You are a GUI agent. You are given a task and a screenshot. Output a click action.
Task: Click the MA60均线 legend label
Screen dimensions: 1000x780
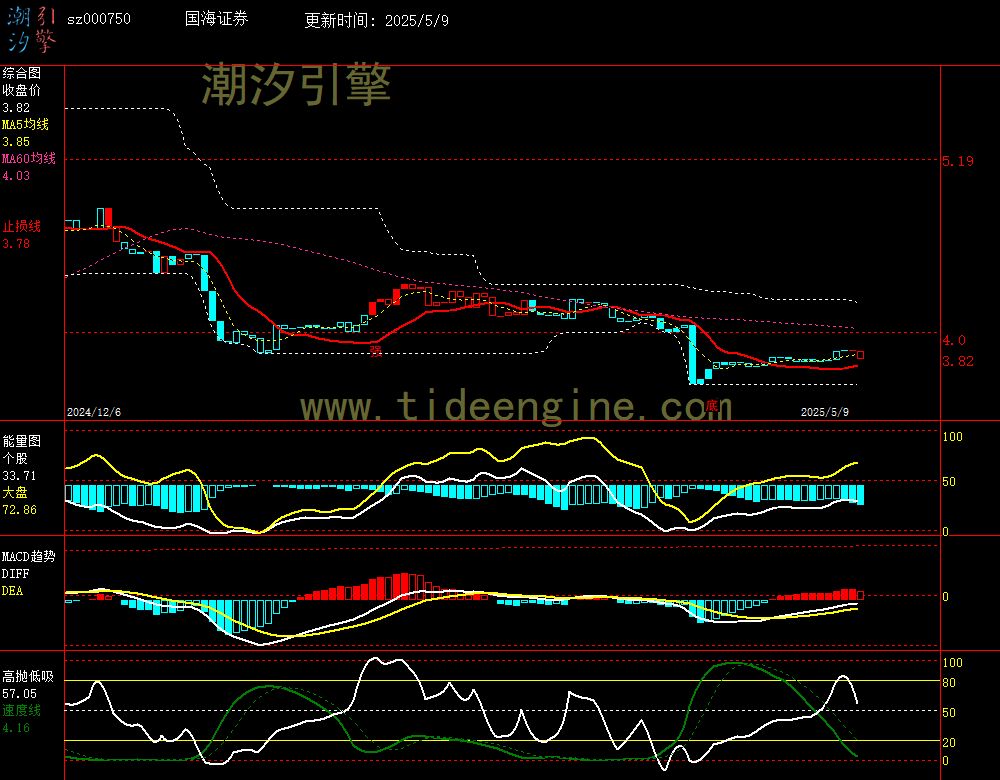click(x=29, y=158)
